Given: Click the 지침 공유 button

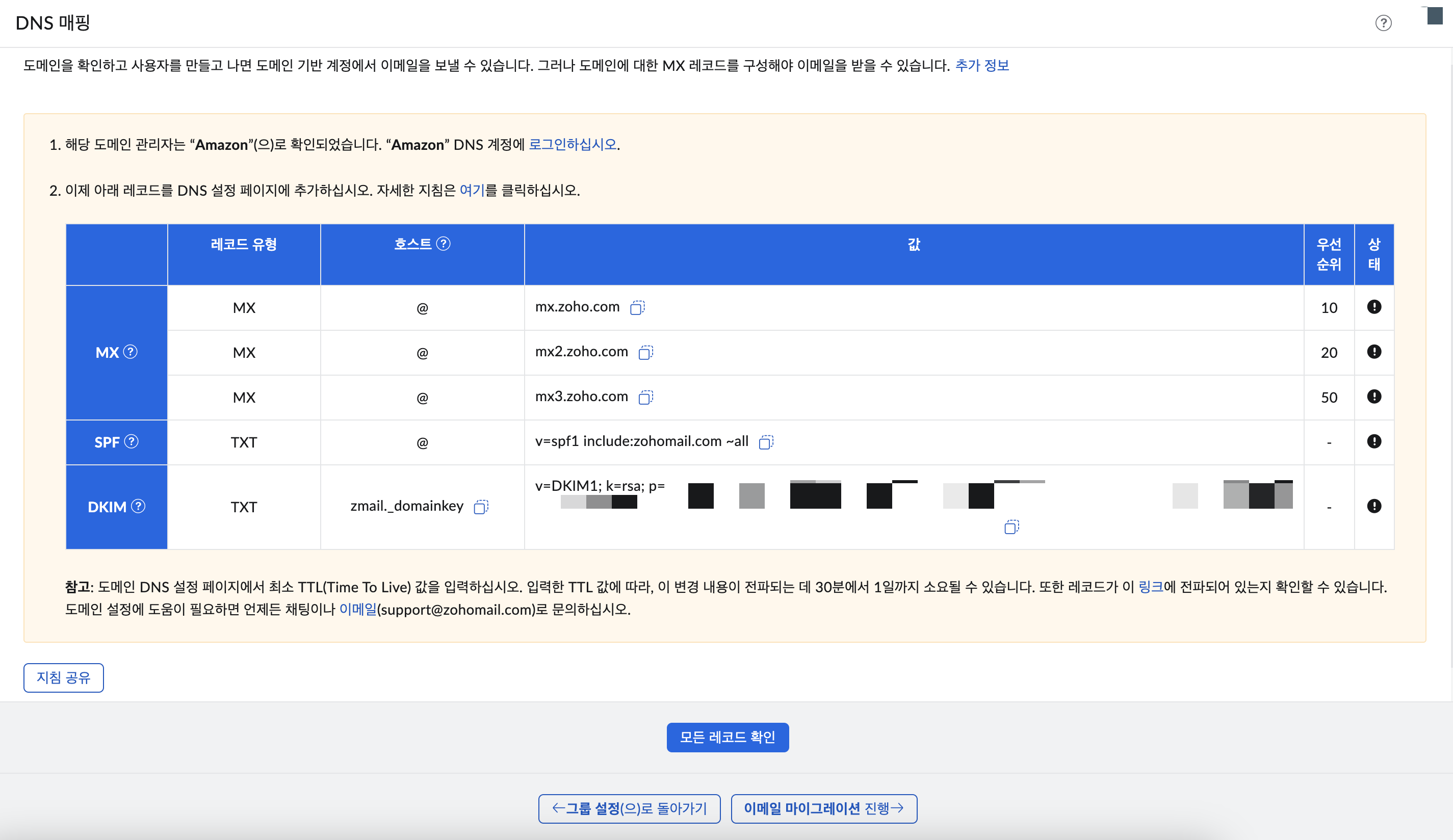Looking at the screenshot, I should [63, 677].
